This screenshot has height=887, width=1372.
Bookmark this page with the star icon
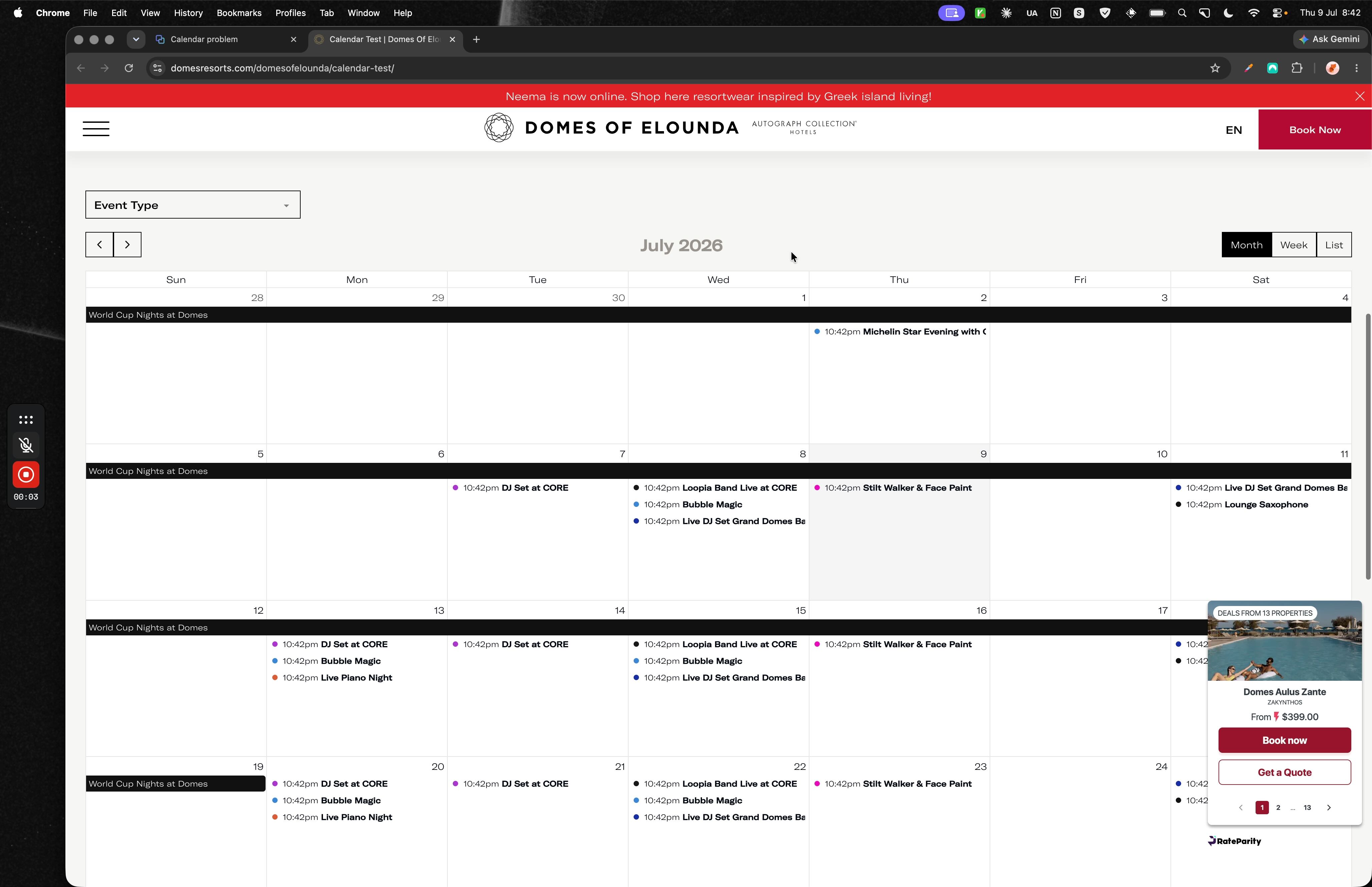point(1215,68)
